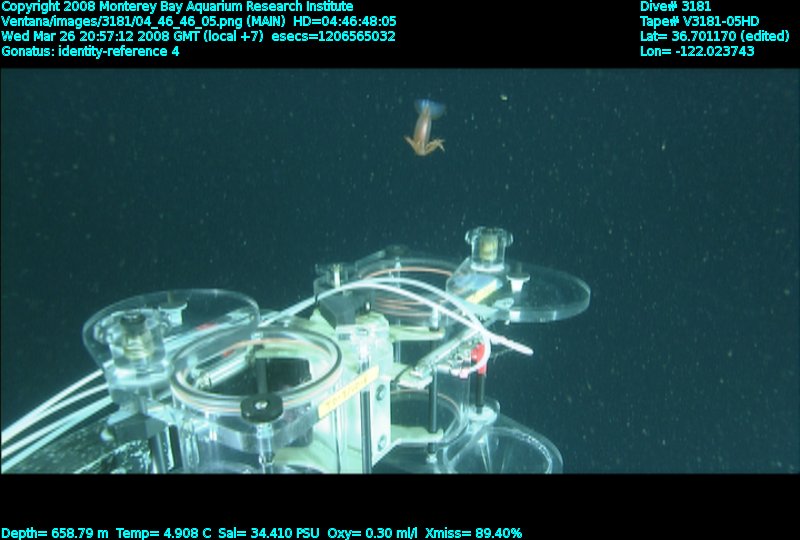The height and width of the screenshot is (540, 800).
Task: Select the annotation 'Gonatus: identity-reference 4'
Action: pos(90,52)
